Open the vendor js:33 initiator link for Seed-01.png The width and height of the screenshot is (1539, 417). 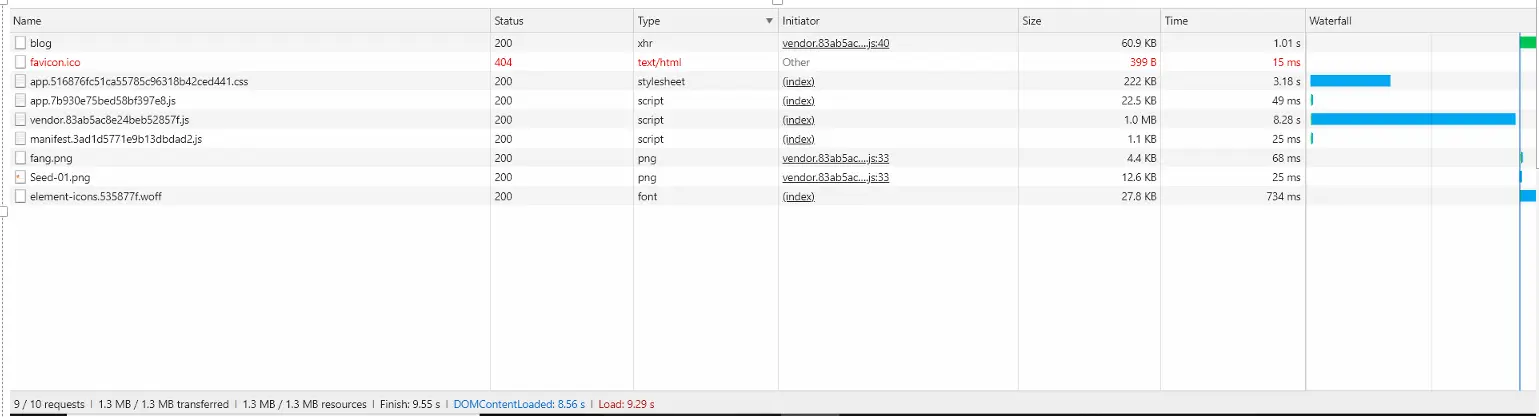pos(836,177)
